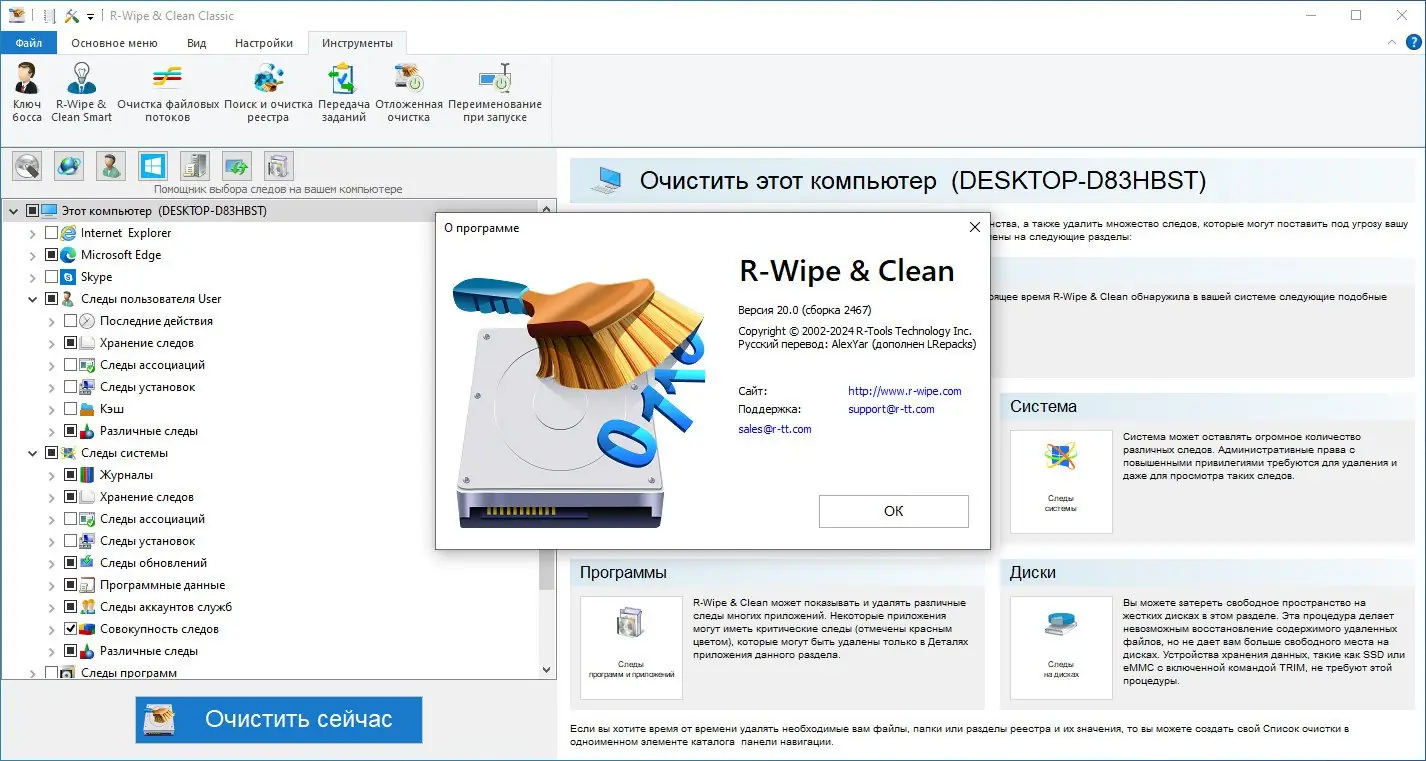Screen dimensions: 1426x761
Task: Select the Этот компьютер root tree row
Action: click(270, 211)
